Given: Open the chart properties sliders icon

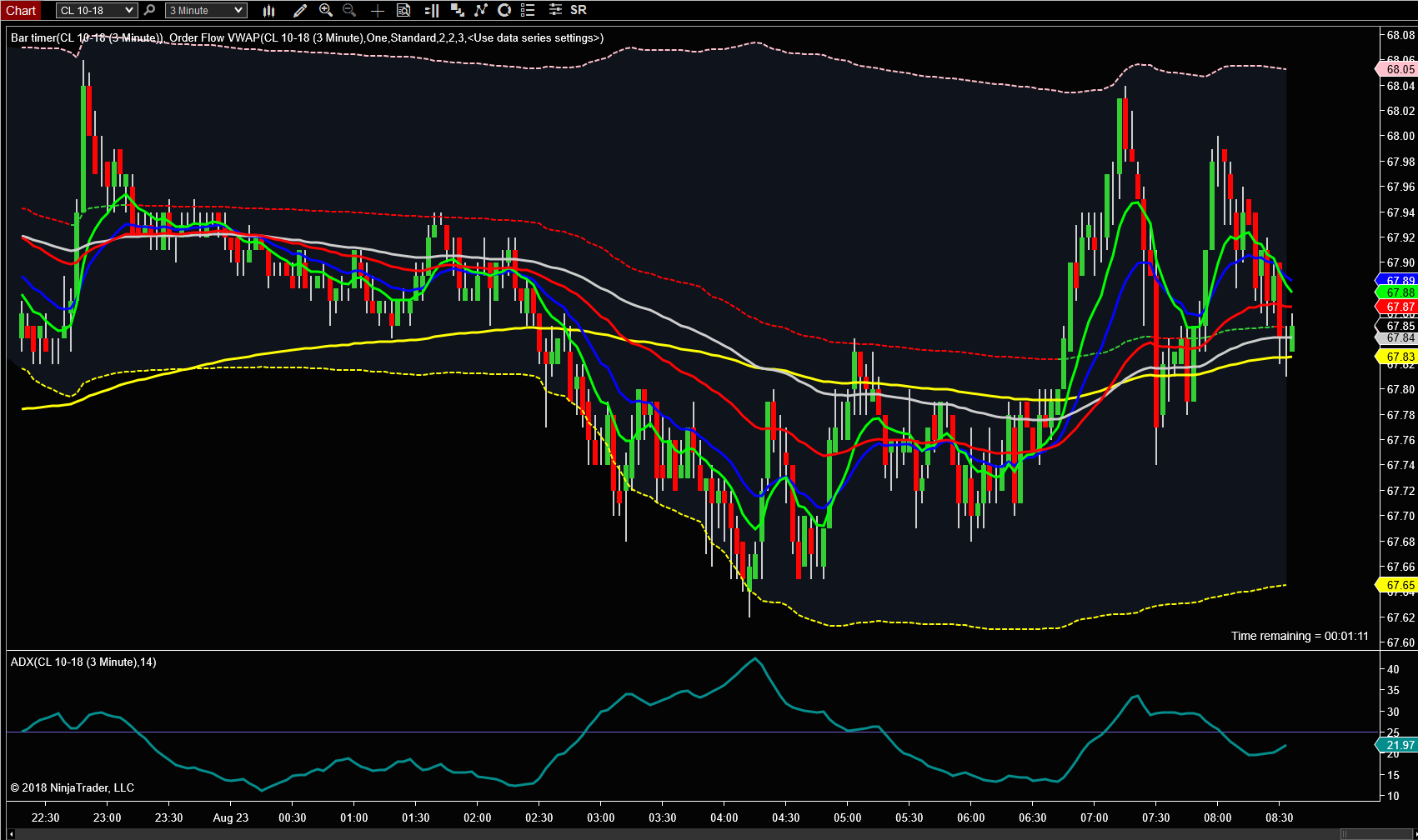Looking at the screenshot, I should pos(555,10).
